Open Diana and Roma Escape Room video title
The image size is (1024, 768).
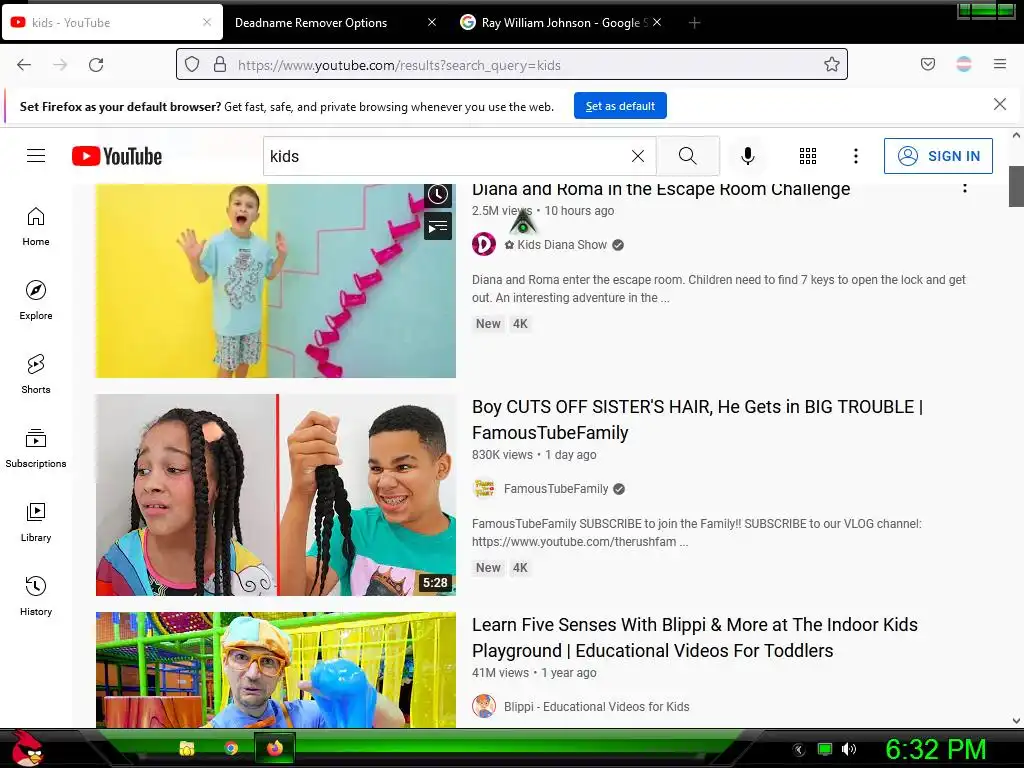(x=661, y=189)
